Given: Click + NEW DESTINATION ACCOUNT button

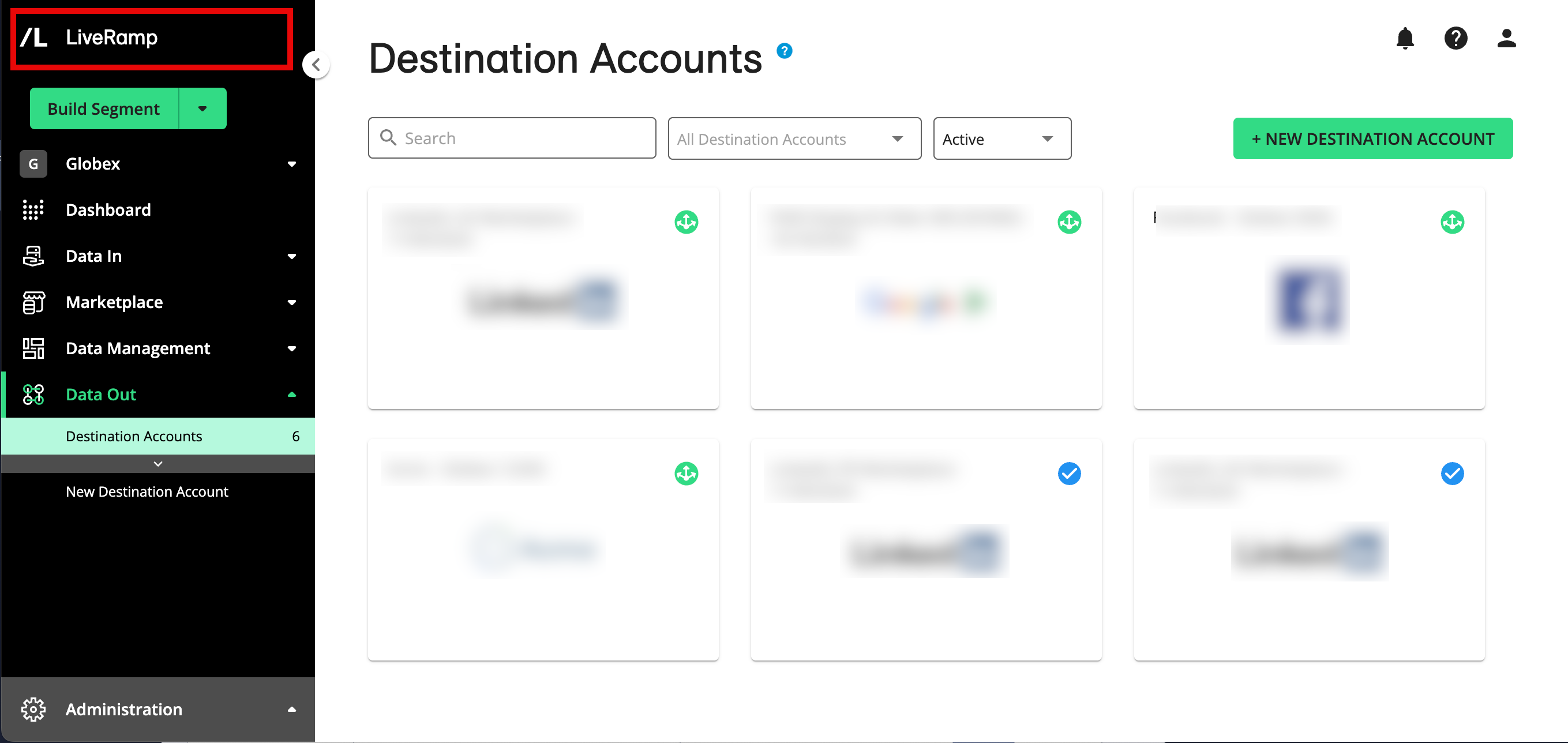Looking at the screenshot, I should coord(1372,139).
